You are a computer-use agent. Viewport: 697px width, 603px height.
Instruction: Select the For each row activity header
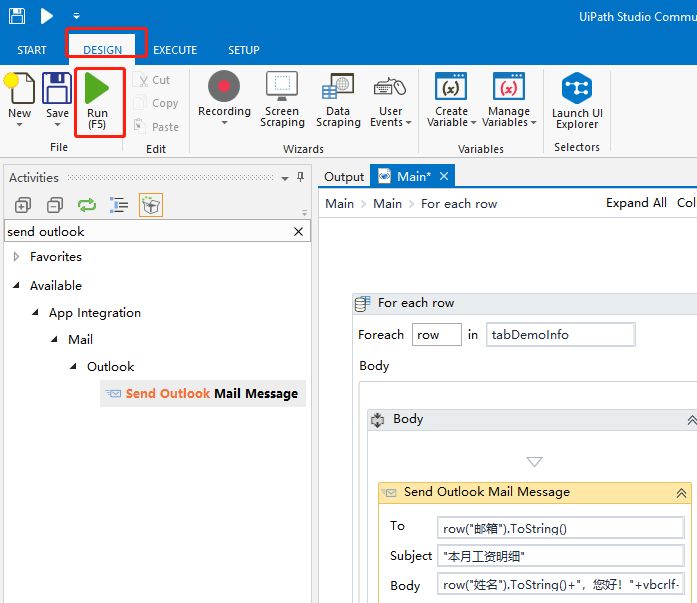(x=525, y=303)
